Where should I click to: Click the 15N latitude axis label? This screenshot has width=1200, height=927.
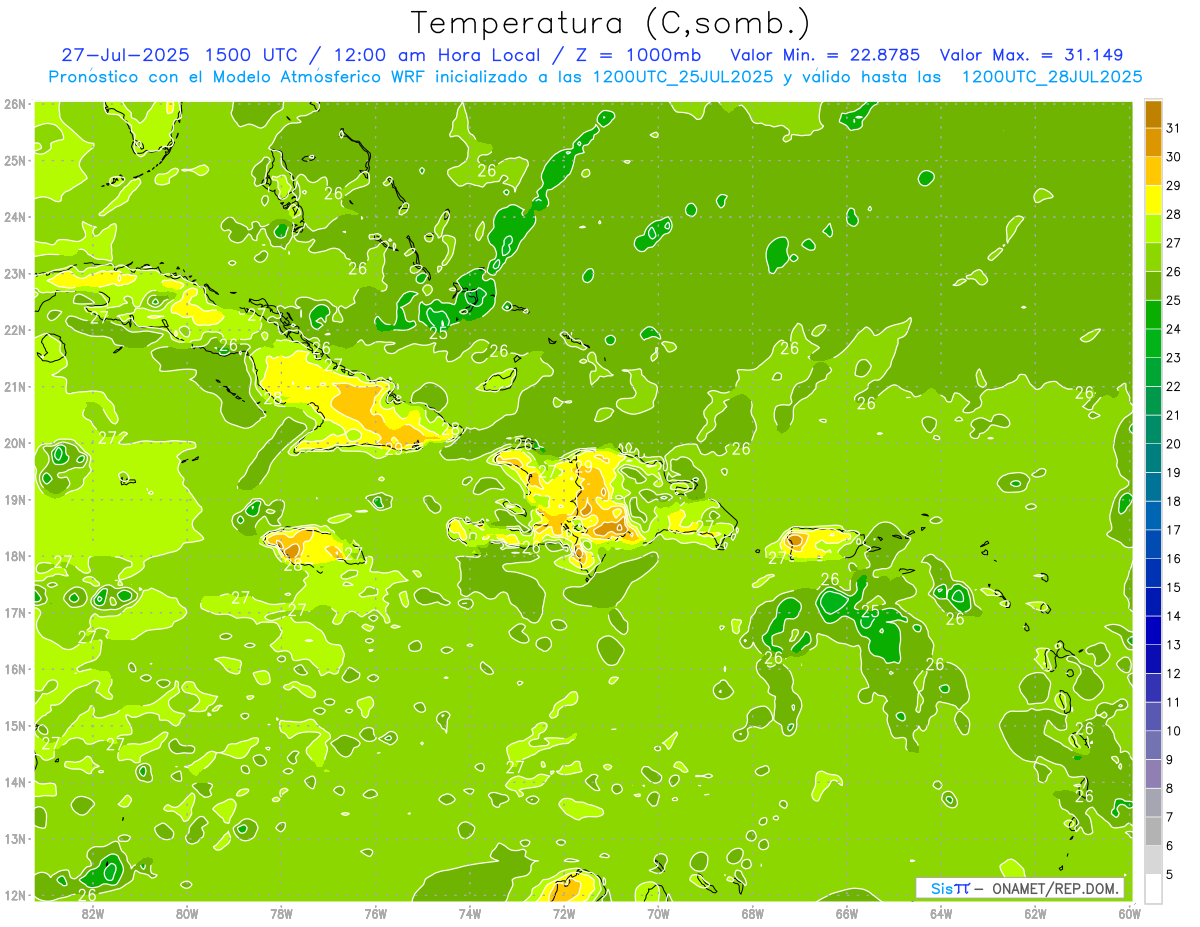click(15, 726)
